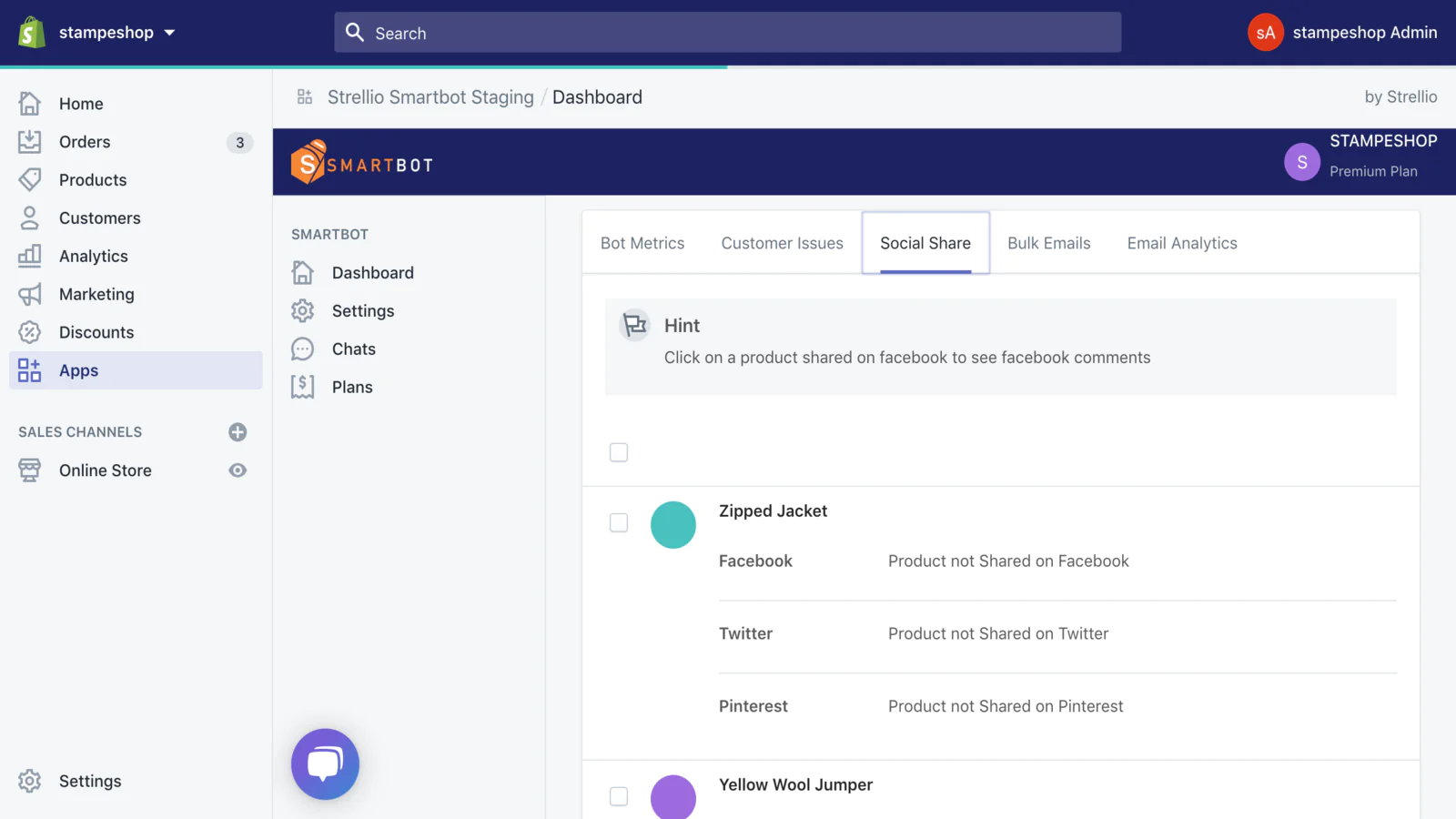Click the Hint flag icon
This screenshot has width=1456, height=819.
click(634, 325)
